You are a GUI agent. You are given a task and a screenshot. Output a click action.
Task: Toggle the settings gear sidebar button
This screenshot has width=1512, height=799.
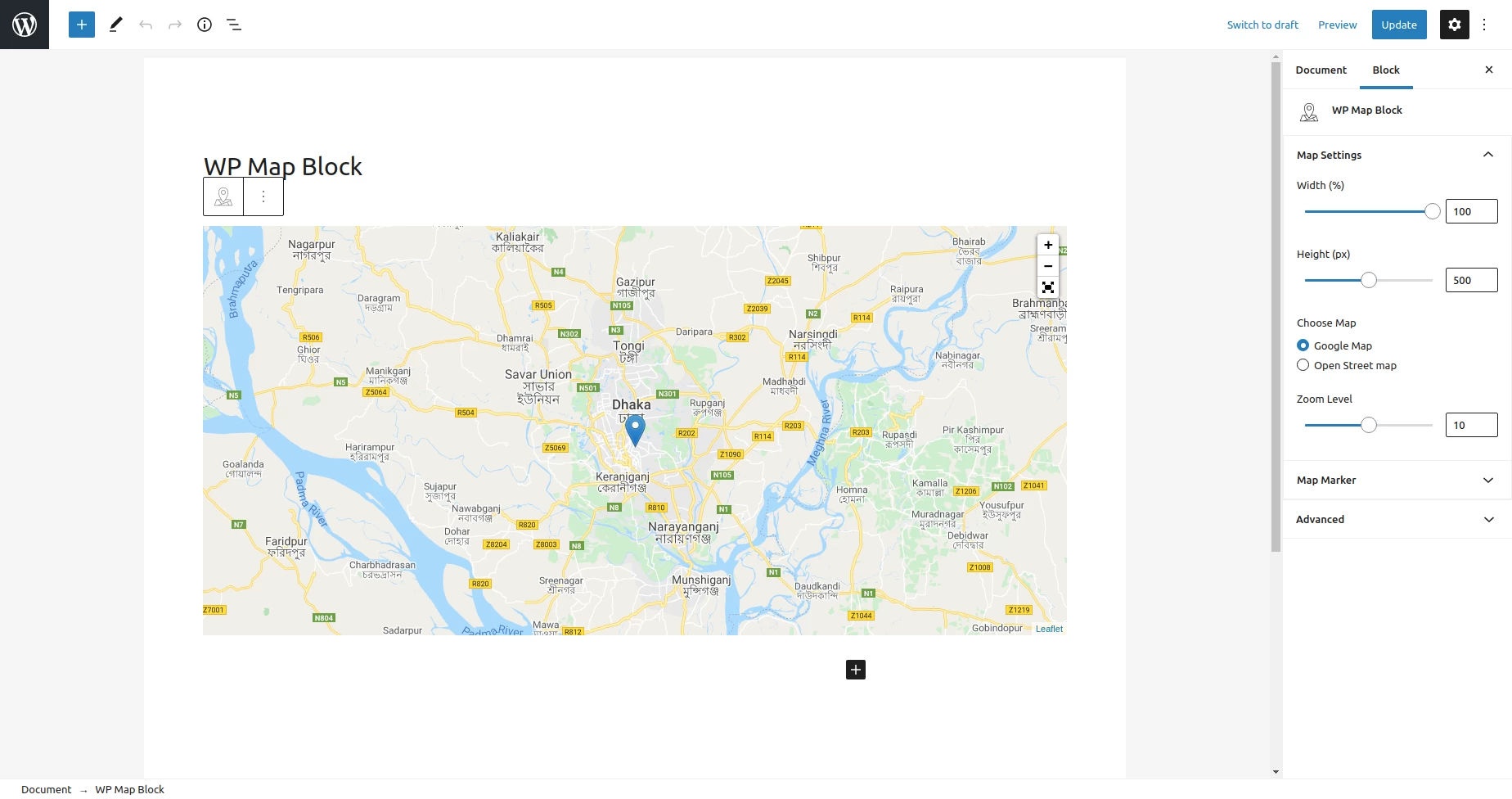1454,25
